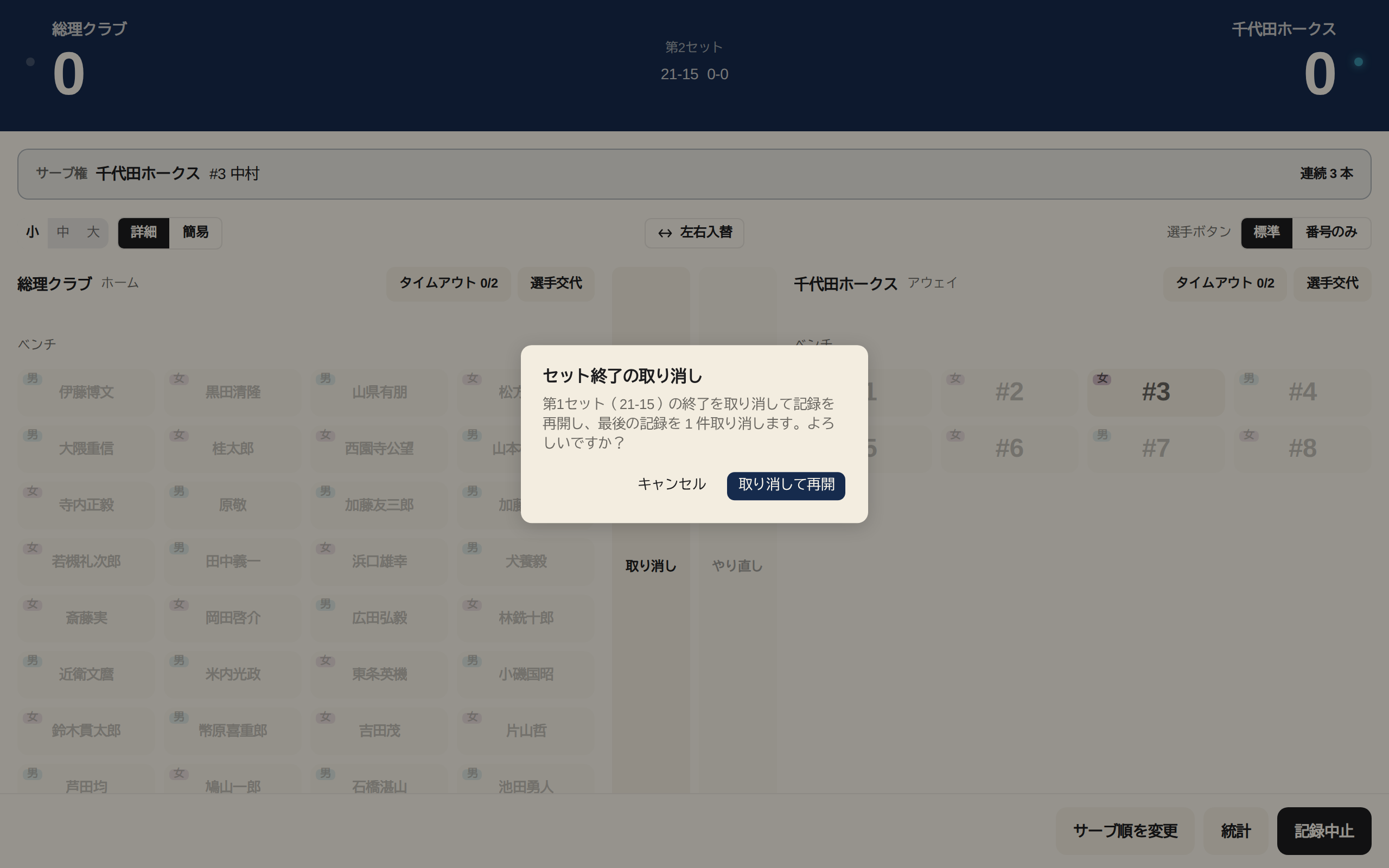Choose 番号のみ player button style
Screen dimensions: 1389x868
pos(1331,233)
